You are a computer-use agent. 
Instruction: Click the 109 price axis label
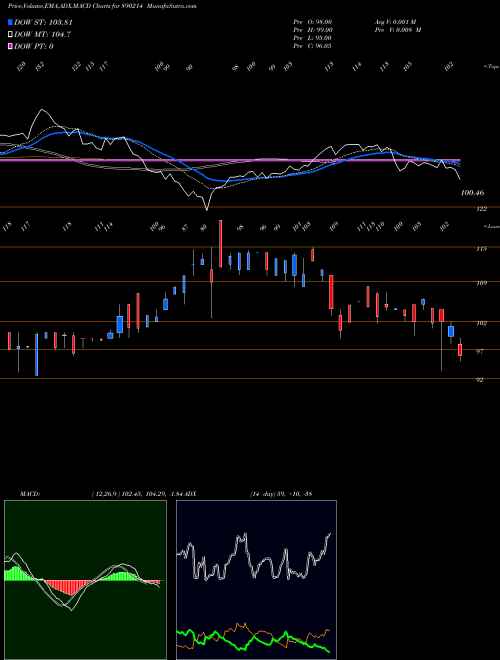point(482,283)
